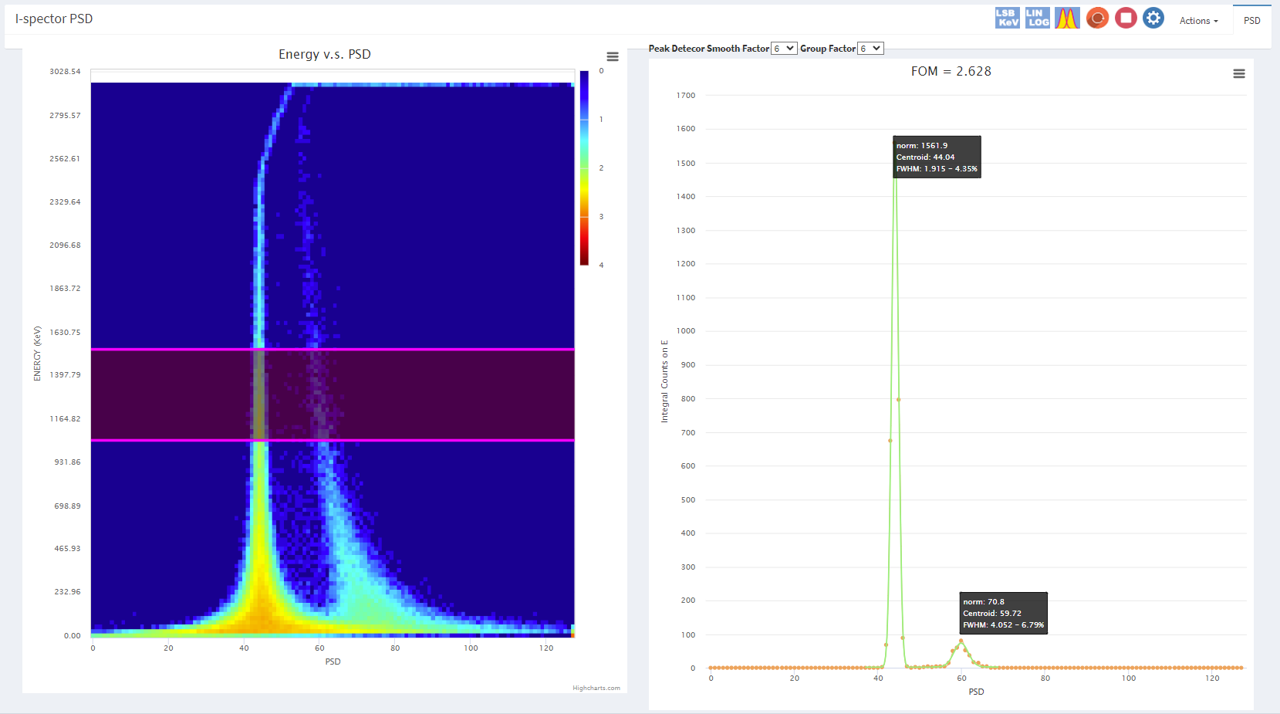Open settings with the blue gear icon

(1154, 18)
